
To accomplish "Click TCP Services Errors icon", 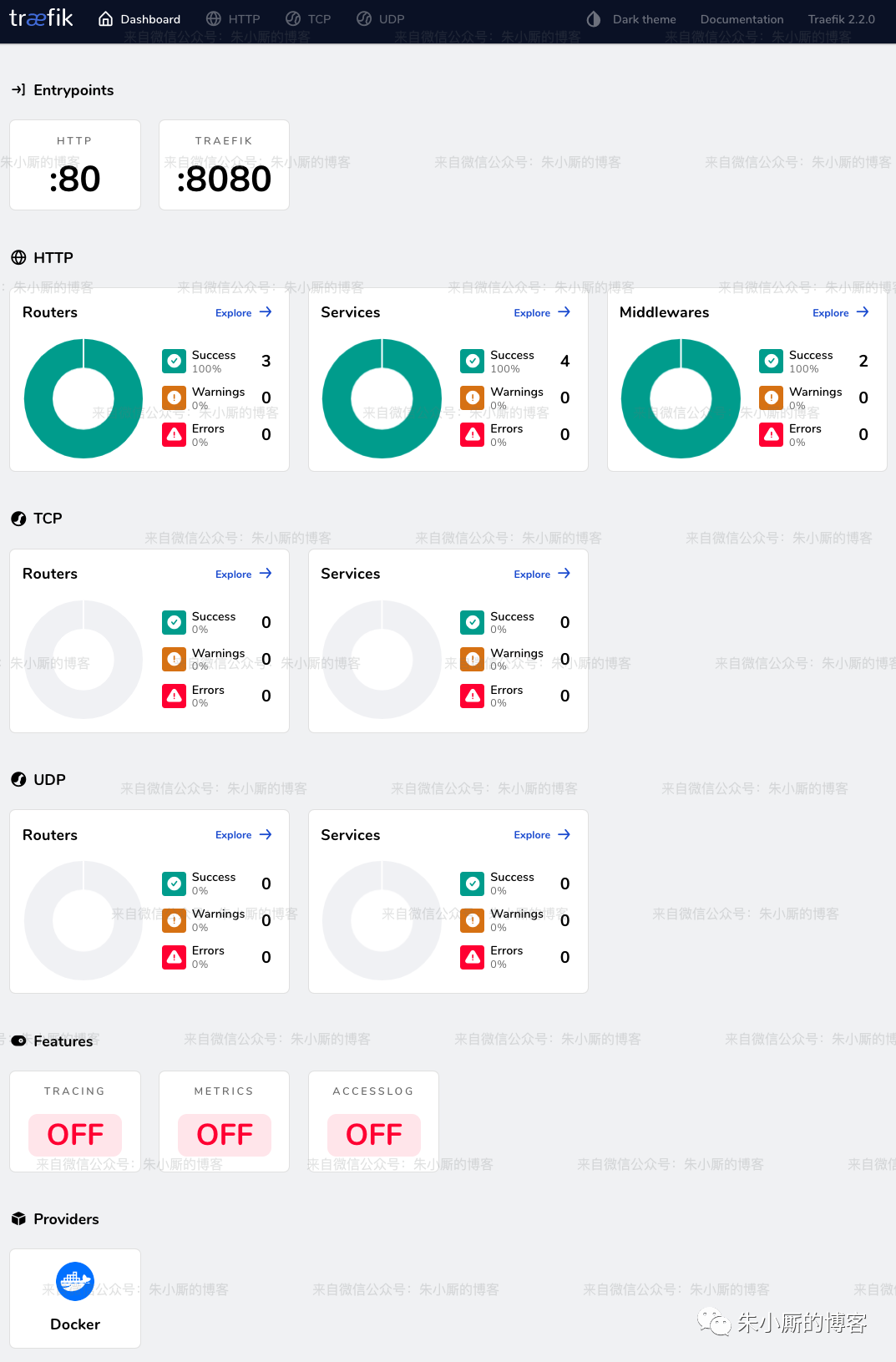I will click(x=473, y=696).
